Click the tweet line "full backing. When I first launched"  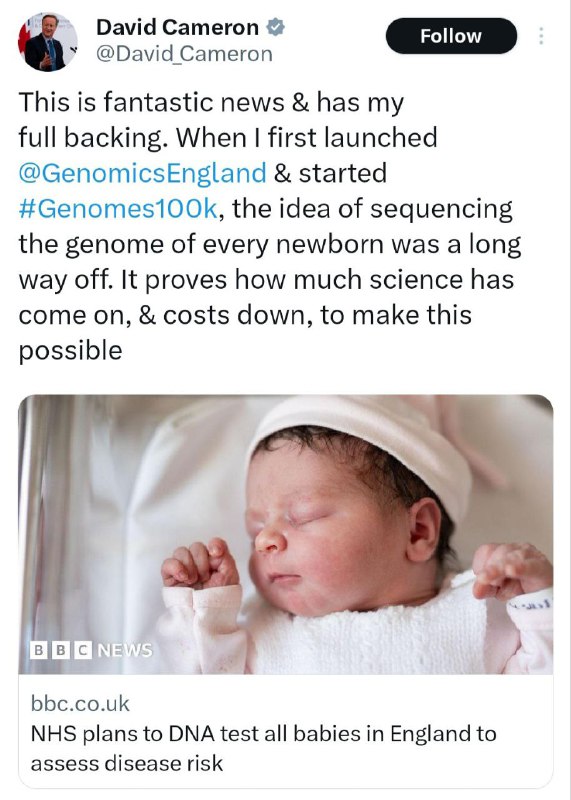coord(228,138)
